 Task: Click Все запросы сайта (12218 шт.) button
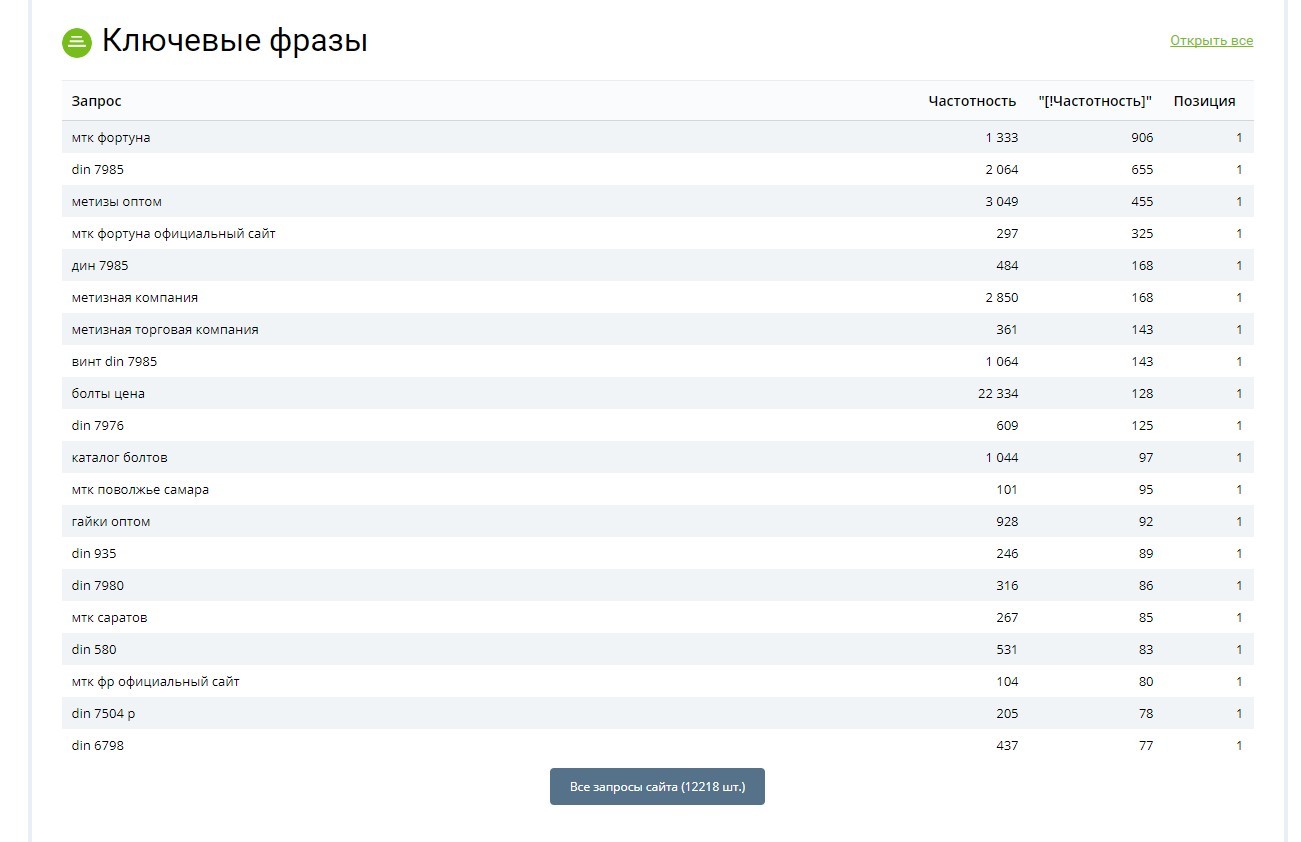657,787
